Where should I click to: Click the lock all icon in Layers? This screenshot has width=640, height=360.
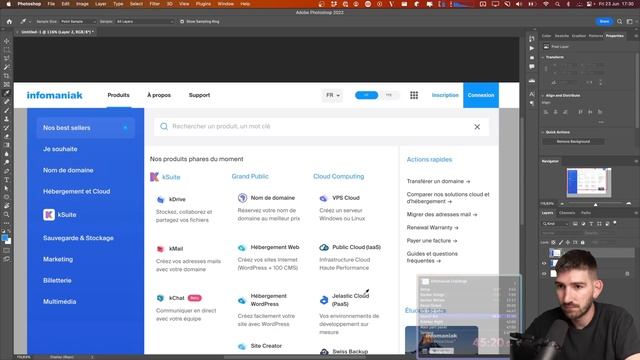click(x=582, y=242)
